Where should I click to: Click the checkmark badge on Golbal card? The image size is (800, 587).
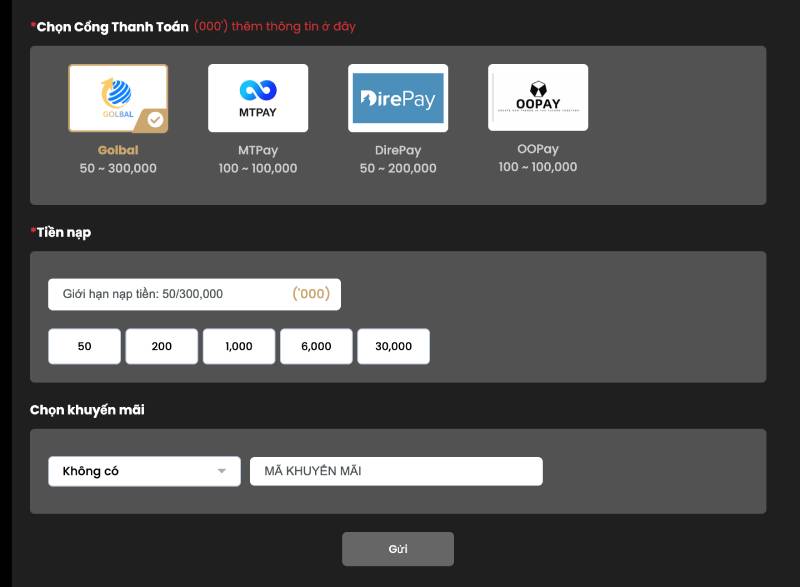pos(155,119)
